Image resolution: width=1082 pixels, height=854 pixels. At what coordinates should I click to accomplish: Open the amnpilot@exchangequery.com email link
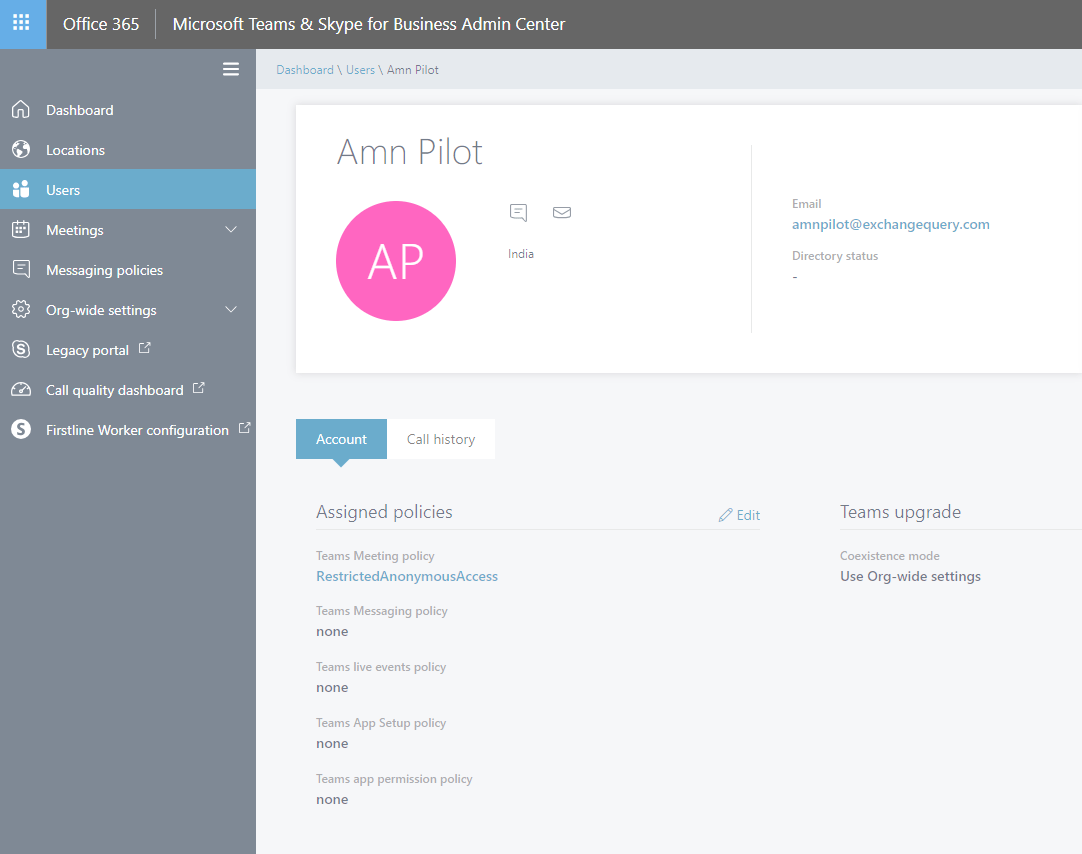[x=890, y=224]
